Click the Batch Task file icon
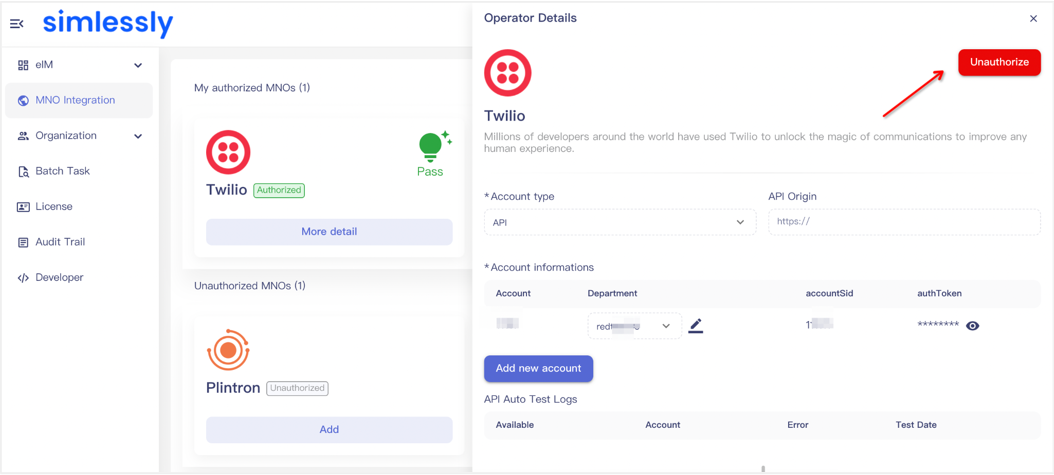The image size is (1054, 475). pyautogui.click(x=23, y=171)
